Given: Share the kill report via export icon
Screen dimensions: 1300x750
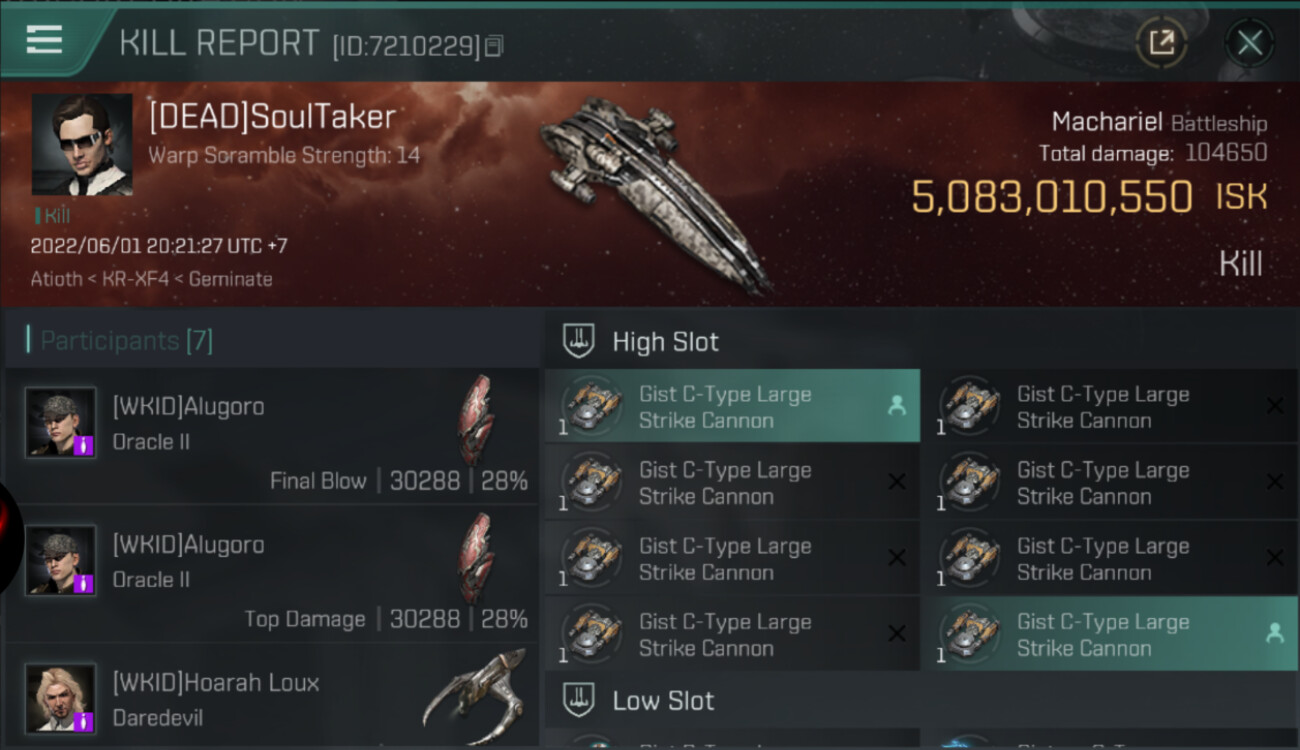Looking at the screenshot, I should tap(1161, 42).
